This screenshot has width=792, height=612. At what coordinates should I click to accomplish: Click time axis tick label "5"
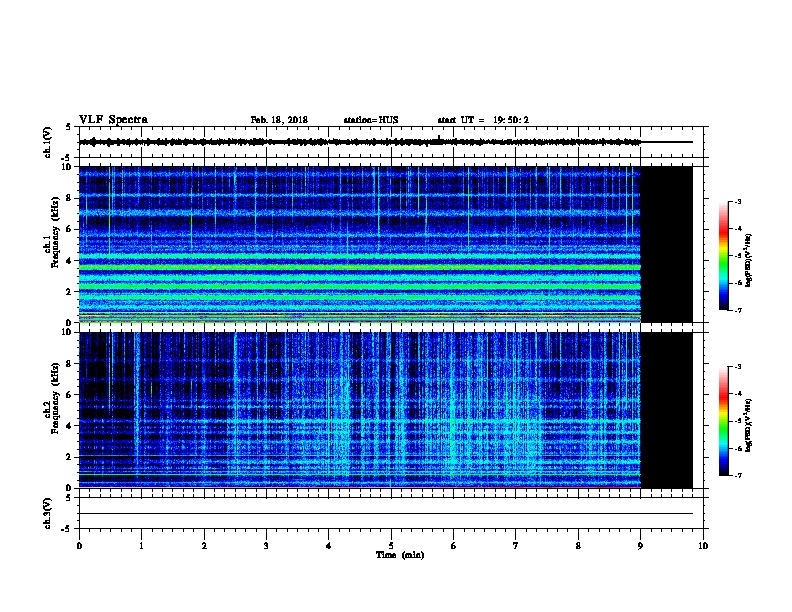coord(391,546)
